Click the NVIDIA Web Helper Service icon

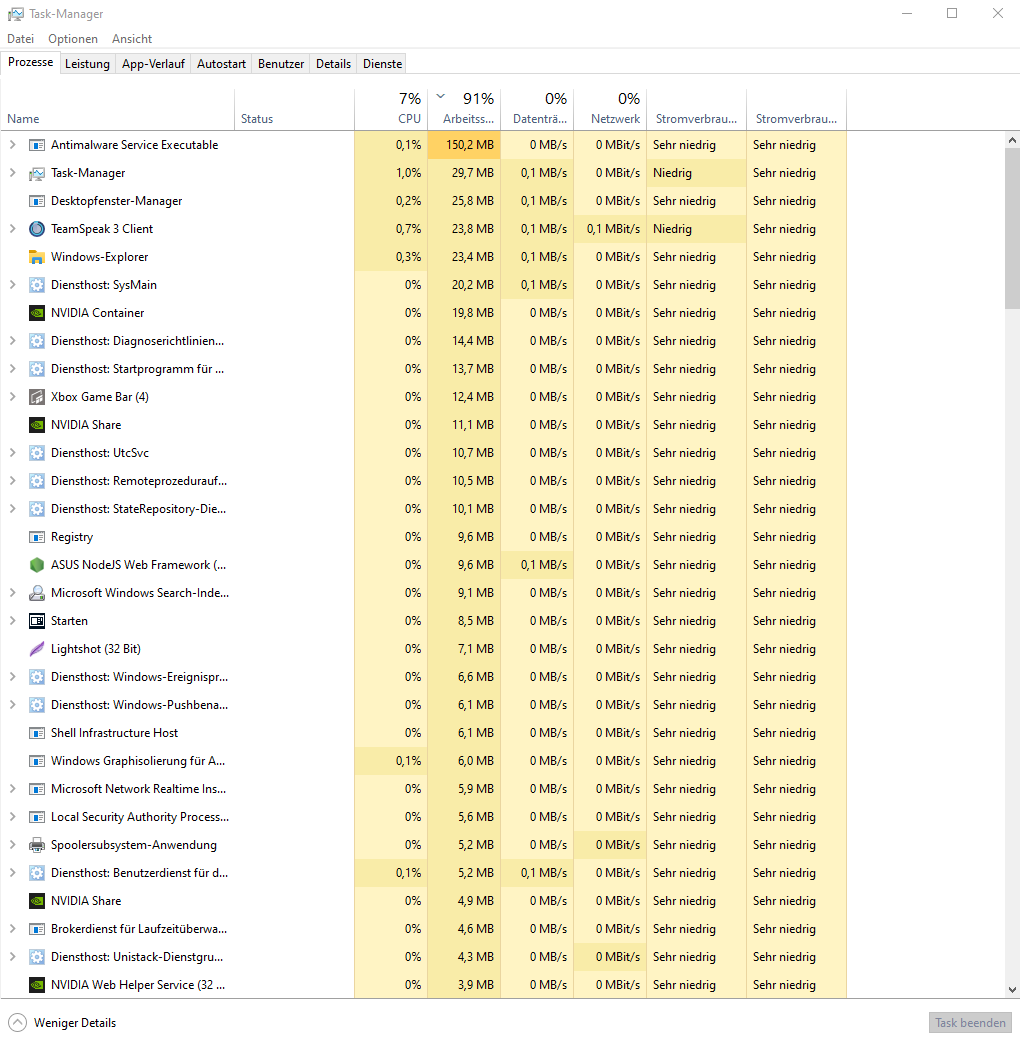pyautogui.click(x=37, y=985)
